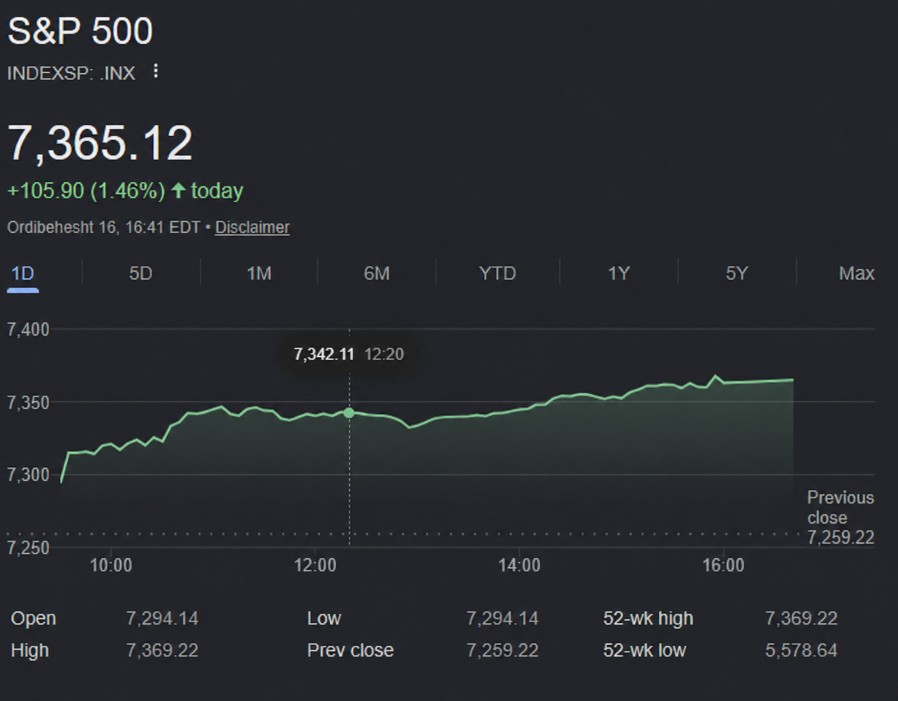Click the 10:00 time axis label

[111, 565]
